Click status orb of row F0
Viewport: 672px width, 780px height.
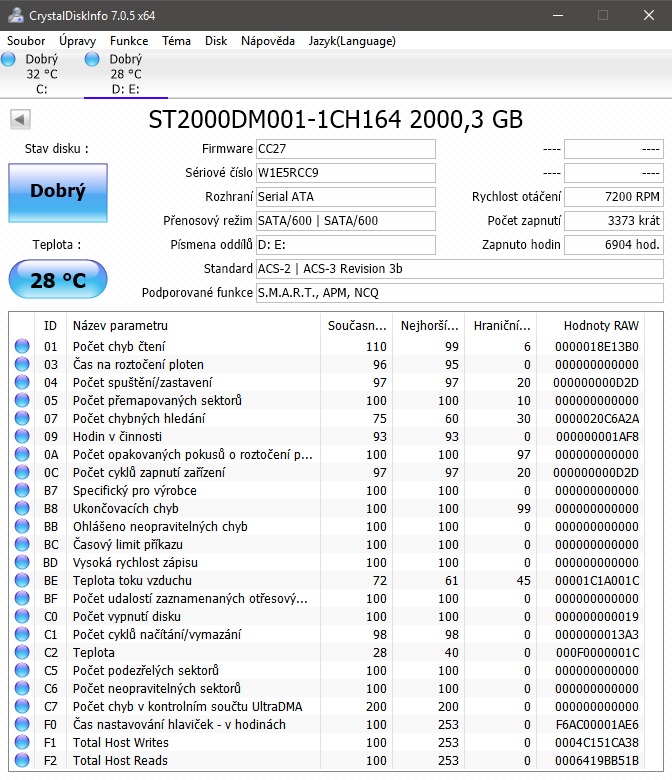click(x=22, y=724)
